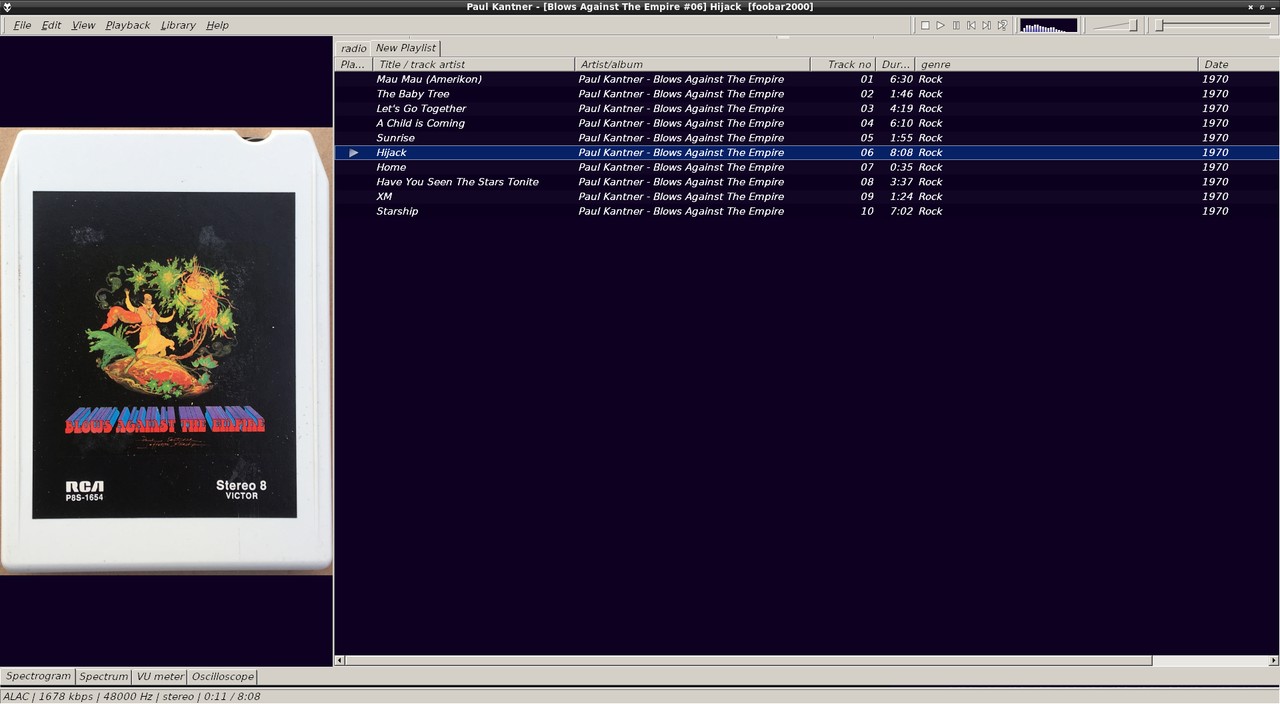This screenshot has width=1280, height=704.
Task: Click the horizontal scrollbar of the playlist
Action: point(748,661)
